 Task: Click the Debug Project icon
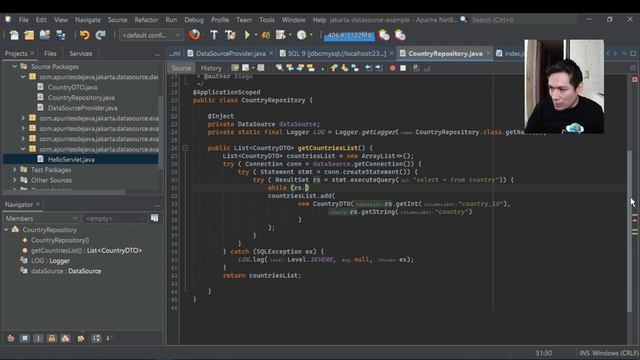click(x=281, y=36)
